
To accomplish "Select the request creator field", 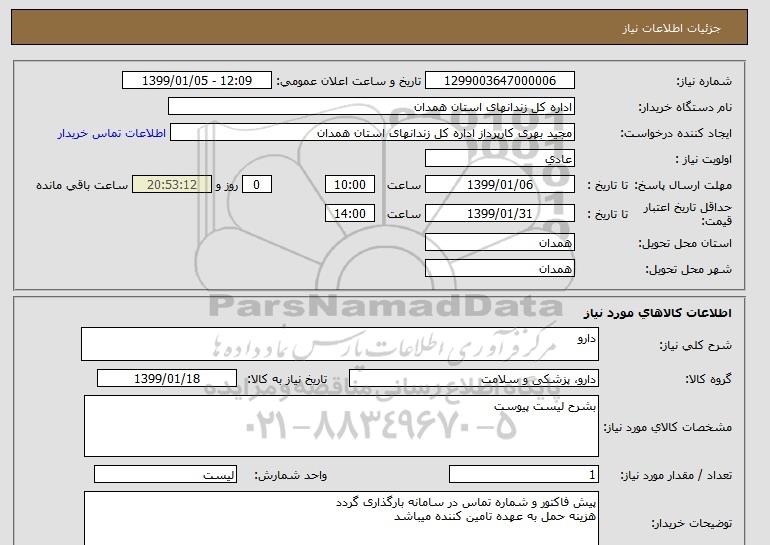I will click(372, 133).
